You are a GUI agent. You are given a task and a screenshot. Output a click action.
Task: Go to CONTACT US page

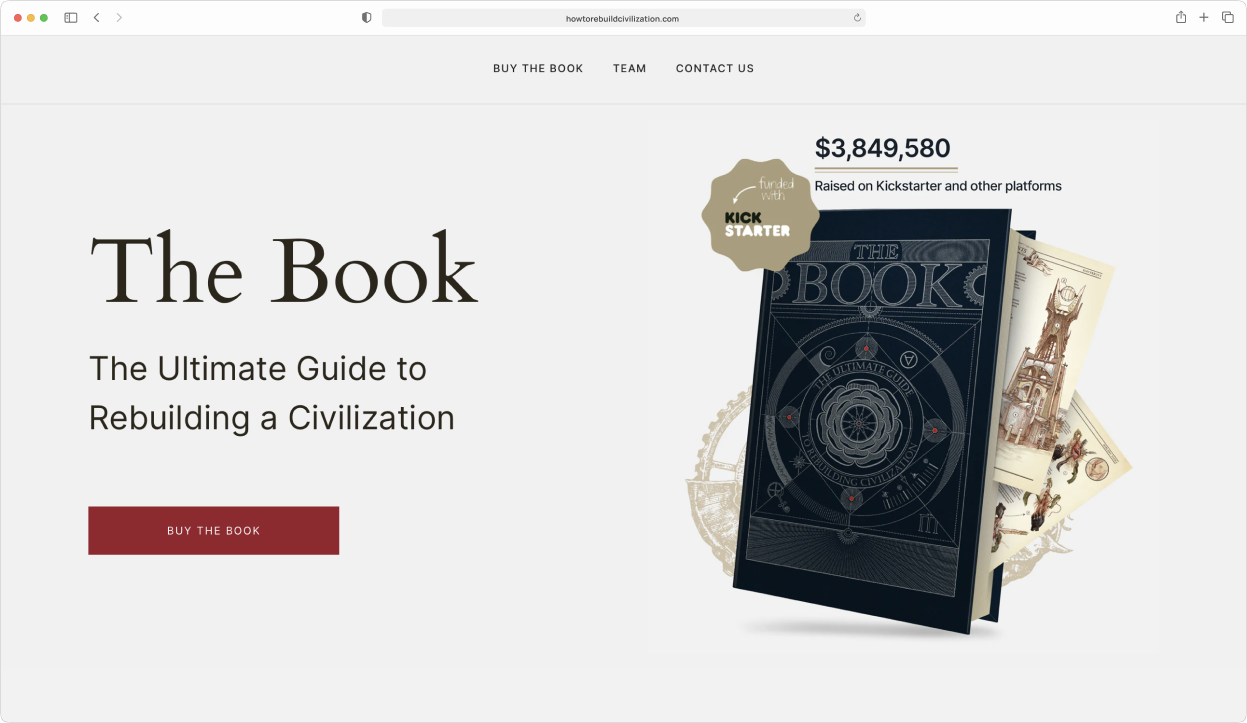715,69
